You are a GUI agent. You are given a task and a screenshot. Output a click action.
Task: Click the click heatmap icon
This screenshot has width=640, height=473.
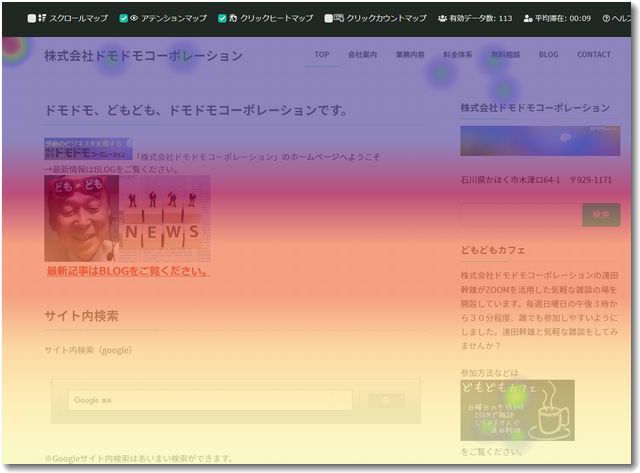(x=233, y=18)
